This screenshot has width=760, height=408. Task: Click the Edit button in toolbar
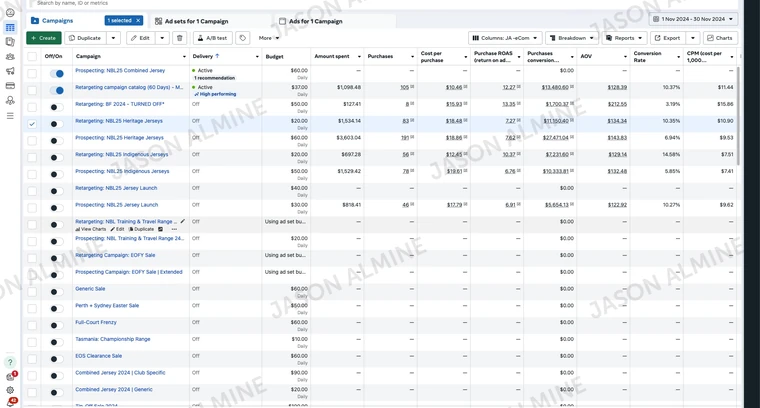coord(141,38)
